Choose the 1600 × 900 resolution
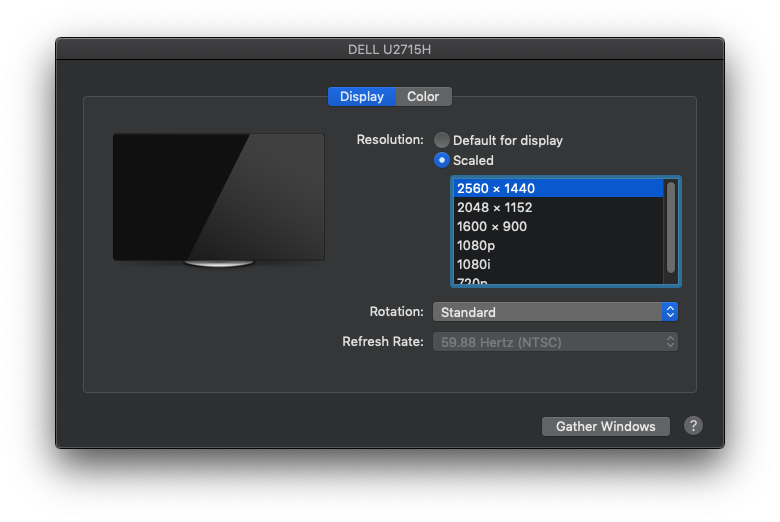This screenshot has width=780, height=522. coord(558,226)
